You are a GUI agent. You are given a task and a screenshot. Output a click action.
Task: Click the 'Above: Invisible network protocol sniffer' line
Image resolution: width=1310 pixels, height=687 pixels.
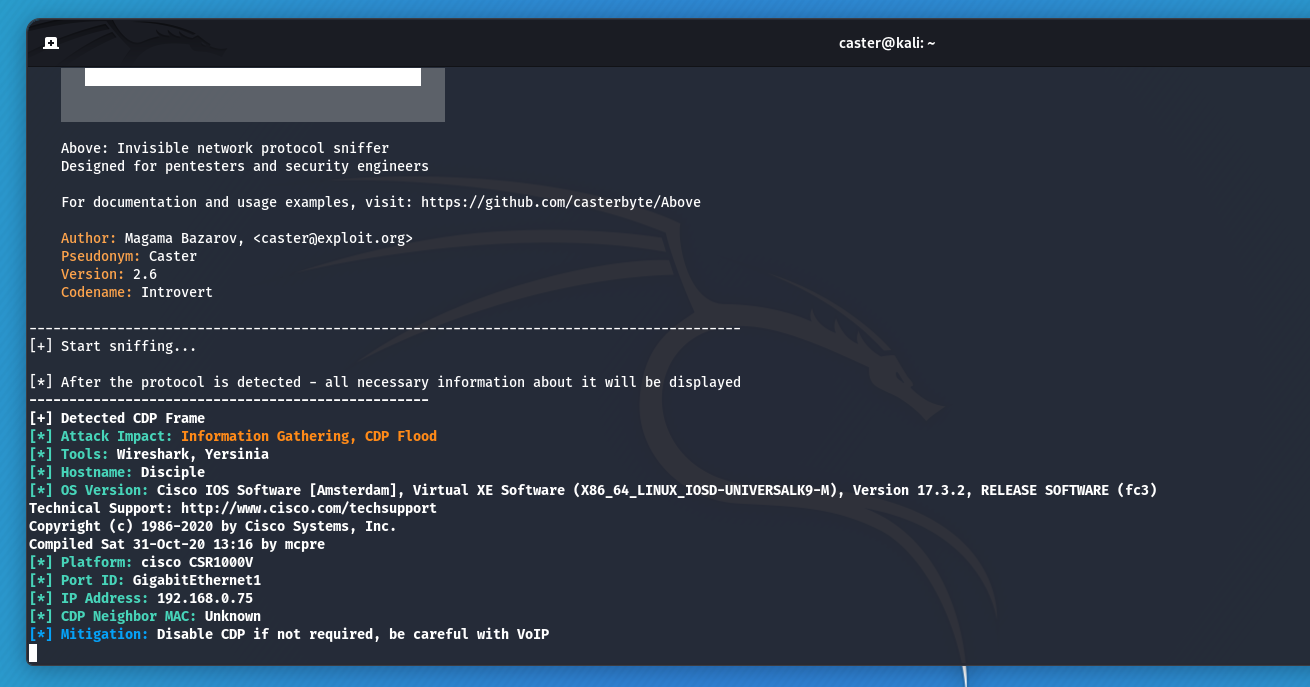[x=225, y=148]
